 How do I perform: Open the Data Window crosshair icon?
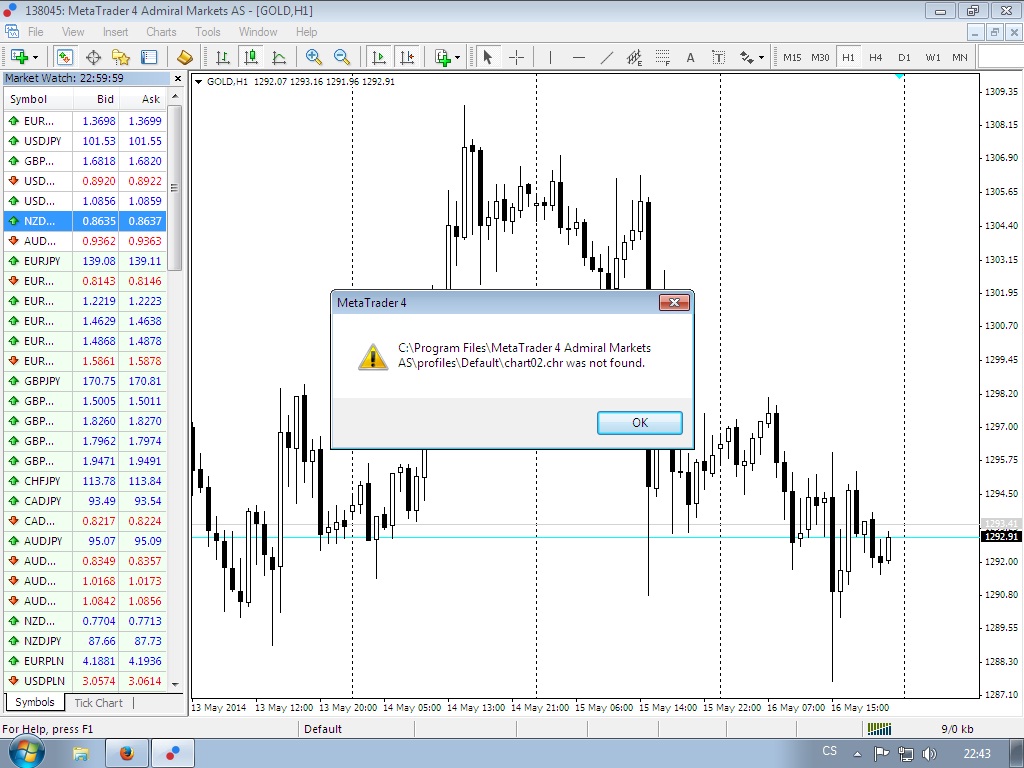[x=93, y=57]
